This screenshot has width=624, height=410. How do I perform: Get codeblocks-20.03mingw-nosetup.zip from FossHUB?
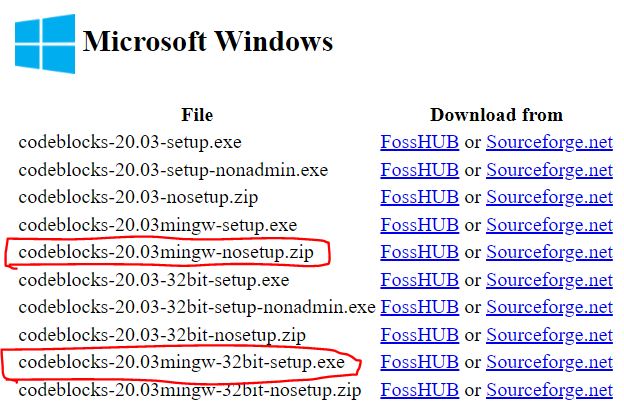[x=419, y=252]
